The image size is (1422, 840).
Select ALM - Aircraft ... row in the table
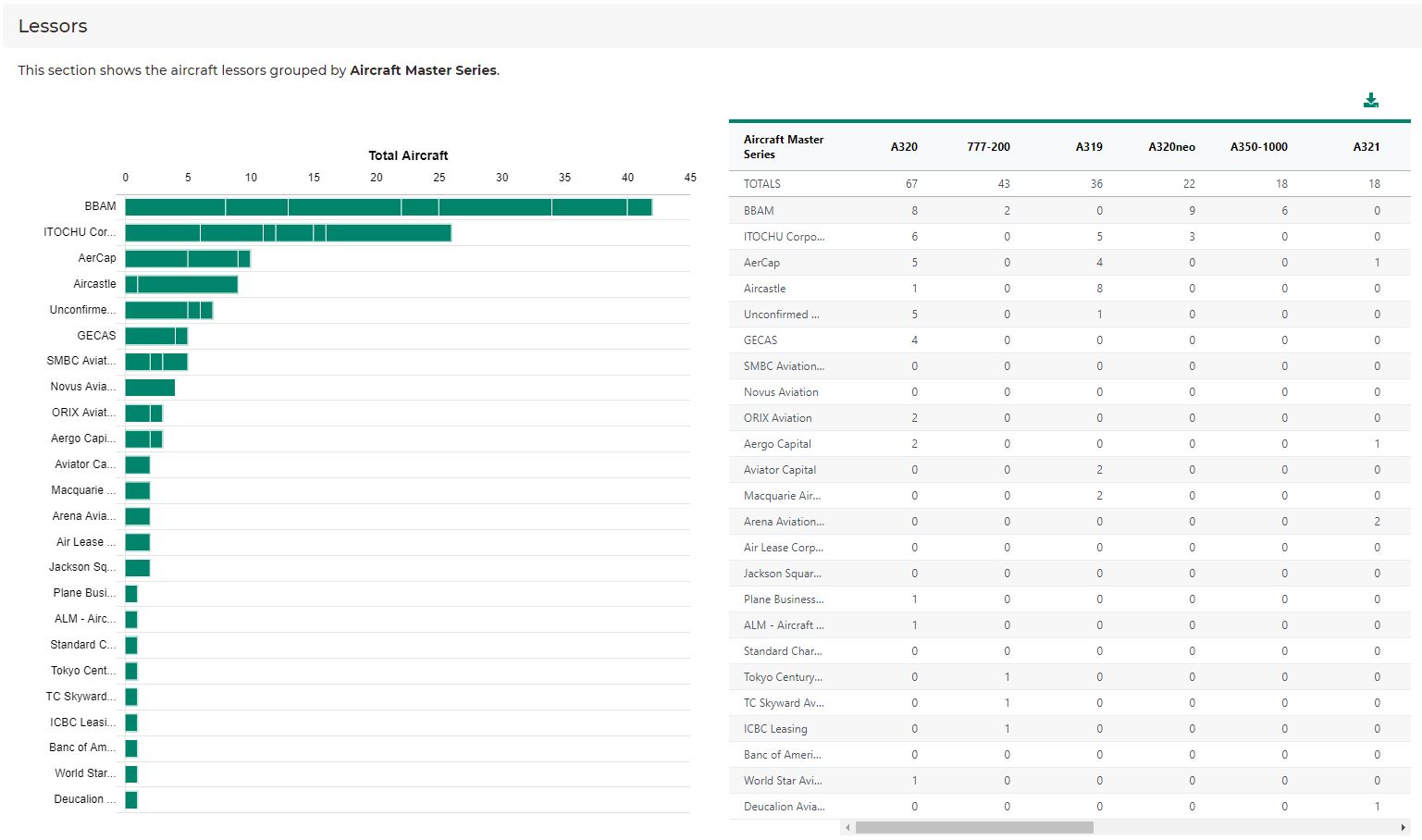point(1070,625)
